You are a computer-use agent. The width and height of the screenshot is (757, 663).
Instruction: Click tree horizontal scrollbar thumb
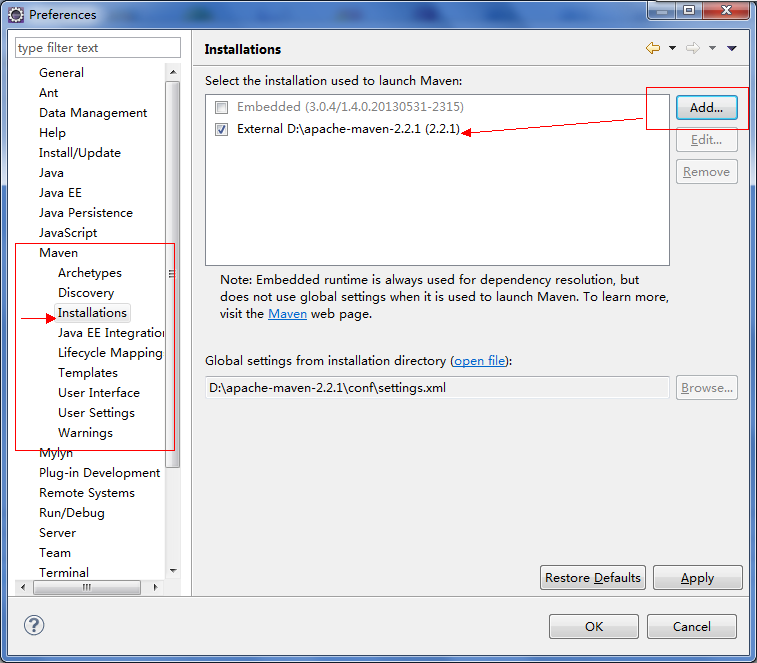pyautogui.click(x=87, y=587)
